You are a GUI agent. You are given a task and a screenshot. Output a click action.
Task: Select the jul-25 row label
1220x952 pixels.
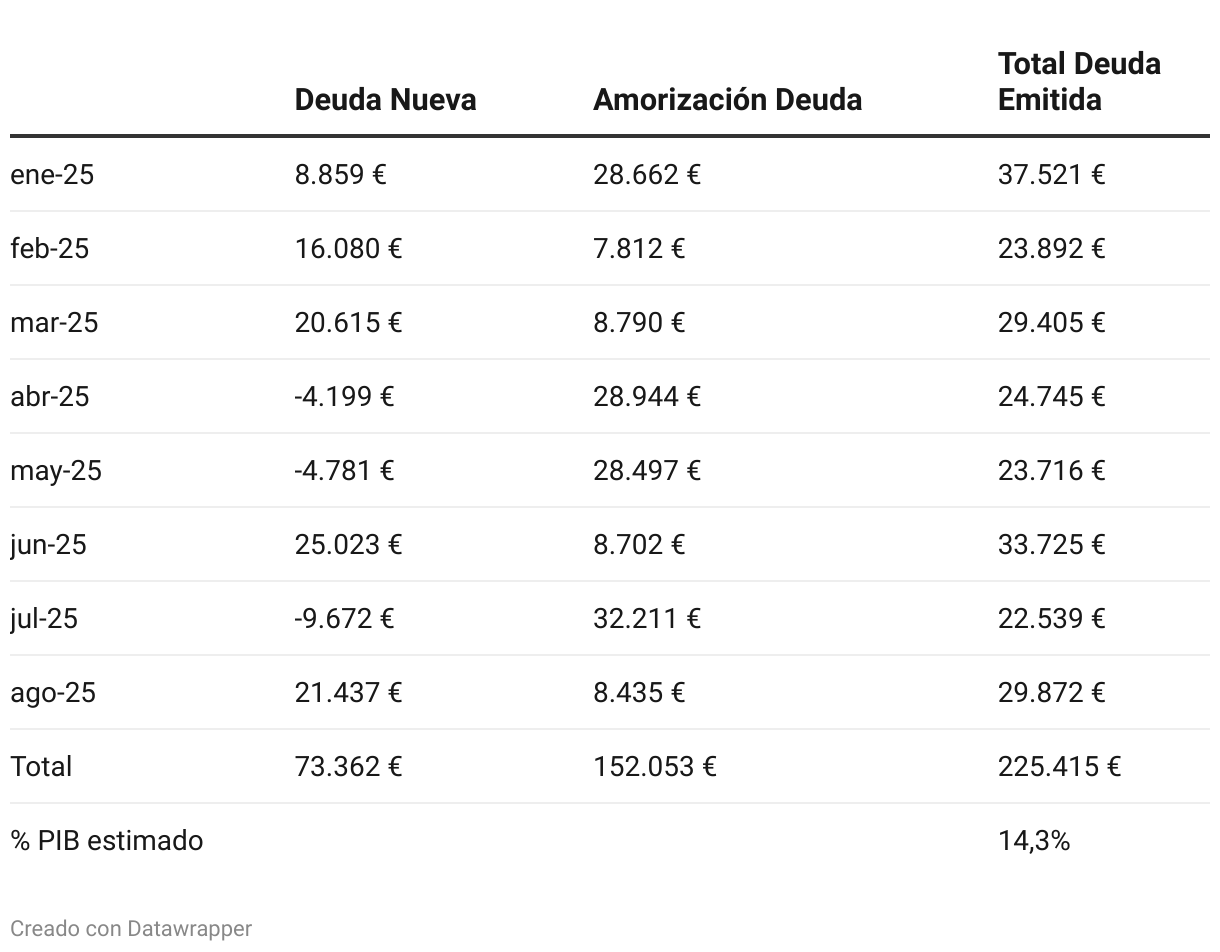point(44,618)
